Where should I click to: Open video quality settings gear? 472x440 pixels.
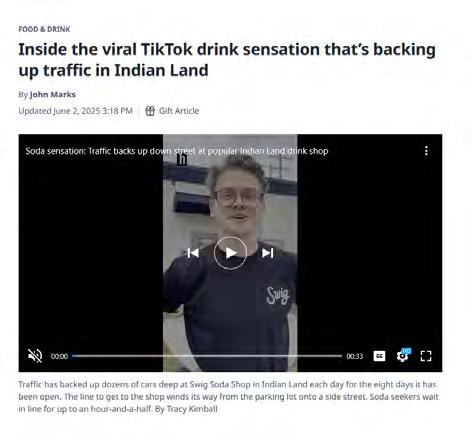tap(402, 357)
